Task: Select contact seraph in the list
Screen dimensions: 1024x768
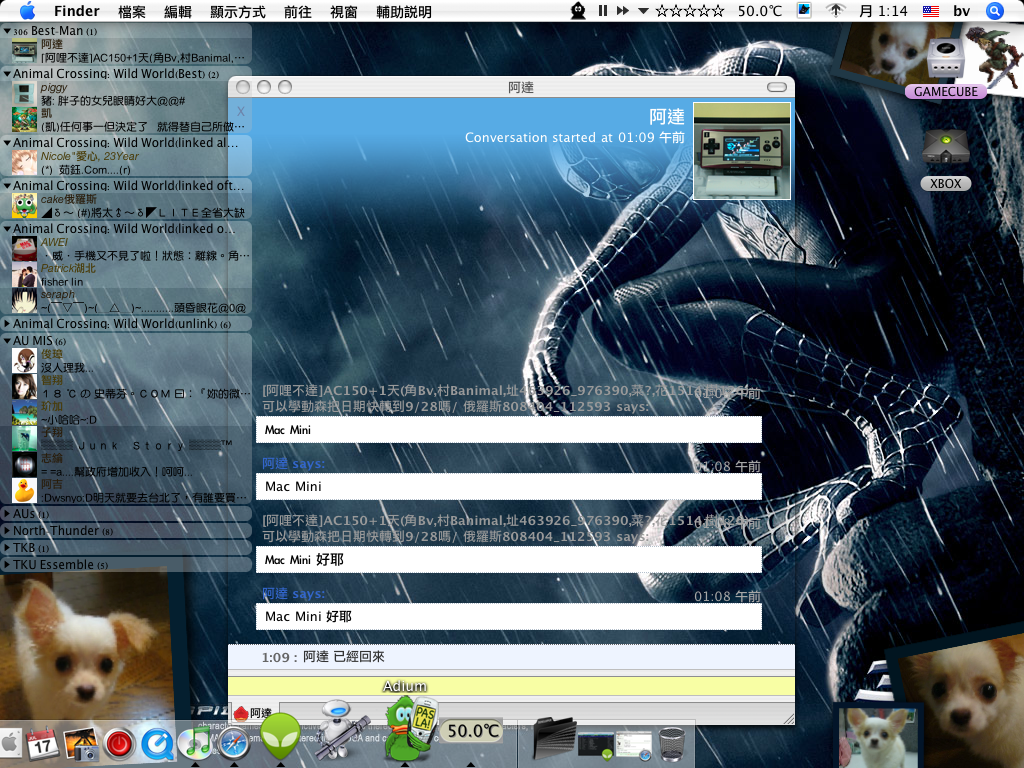Action: 126,300
